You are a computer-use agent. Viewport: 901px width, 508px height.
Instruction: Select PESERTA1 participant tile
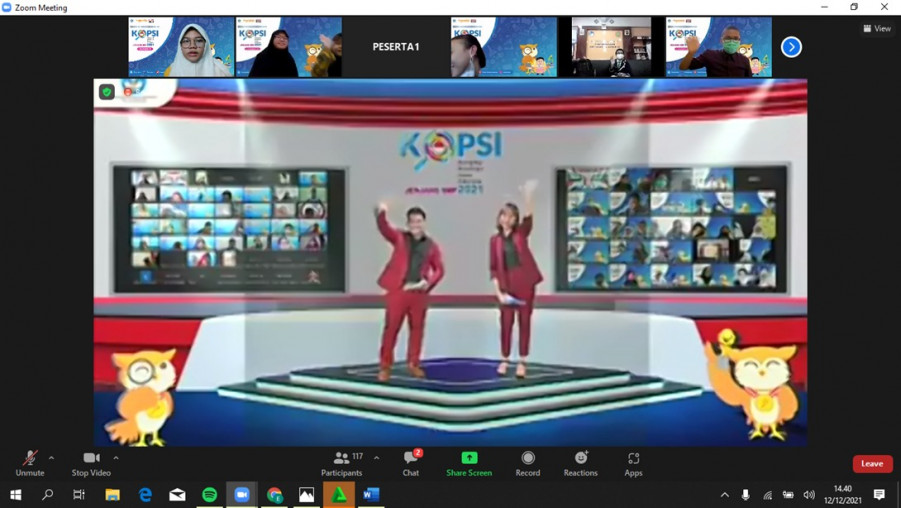(396, 47)
